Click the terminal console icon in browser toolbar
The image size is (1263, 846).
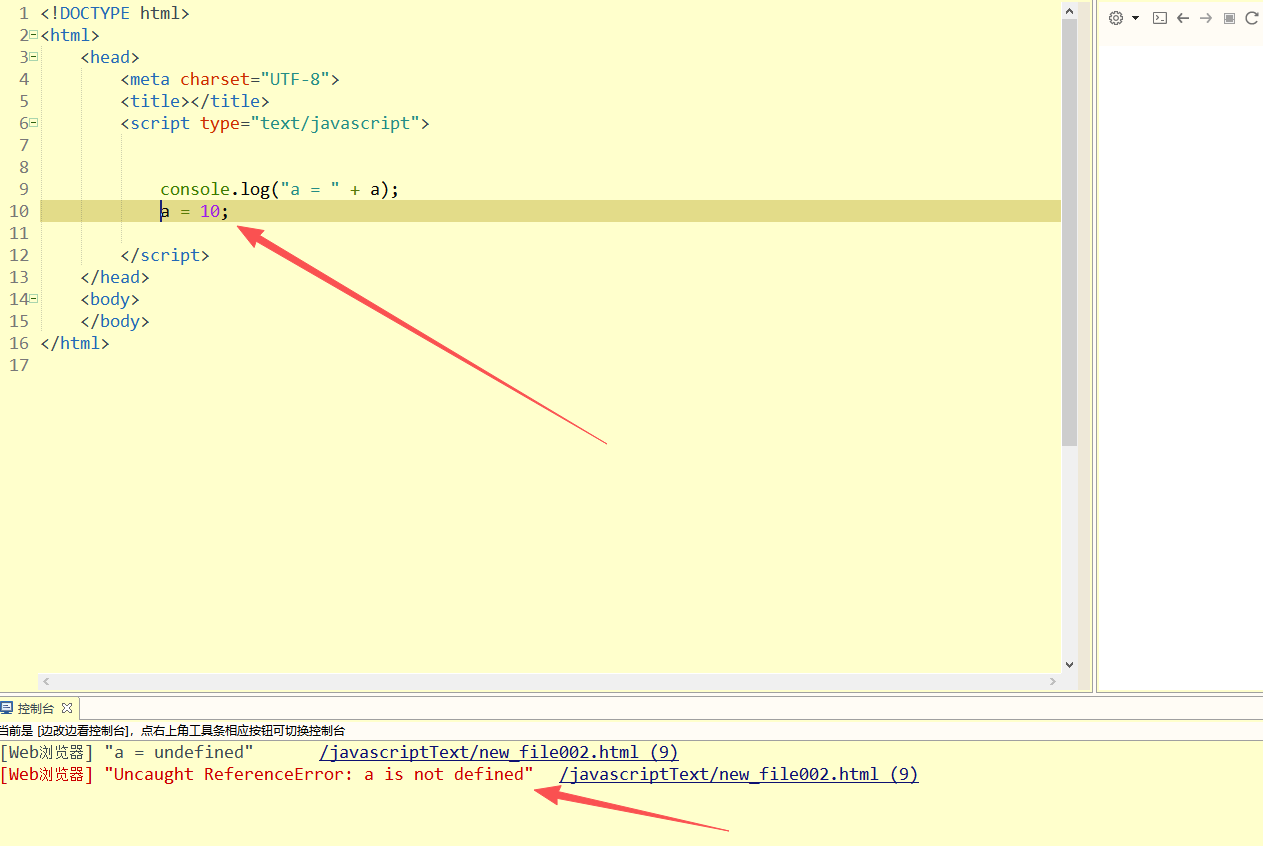point(1160,18)
